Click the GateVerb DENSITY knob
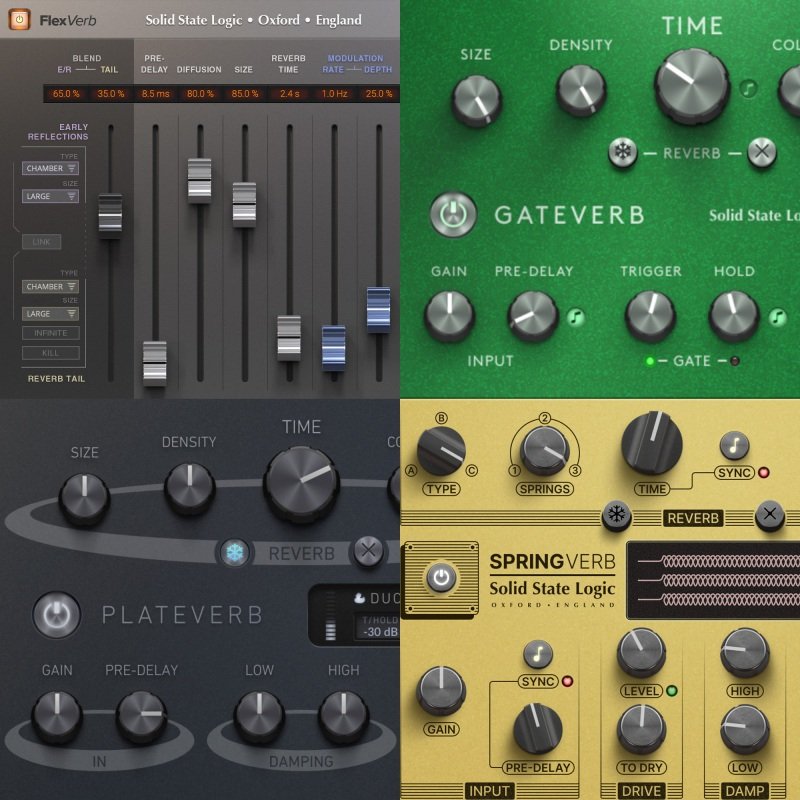800x800 pixels. coord(581,89)
